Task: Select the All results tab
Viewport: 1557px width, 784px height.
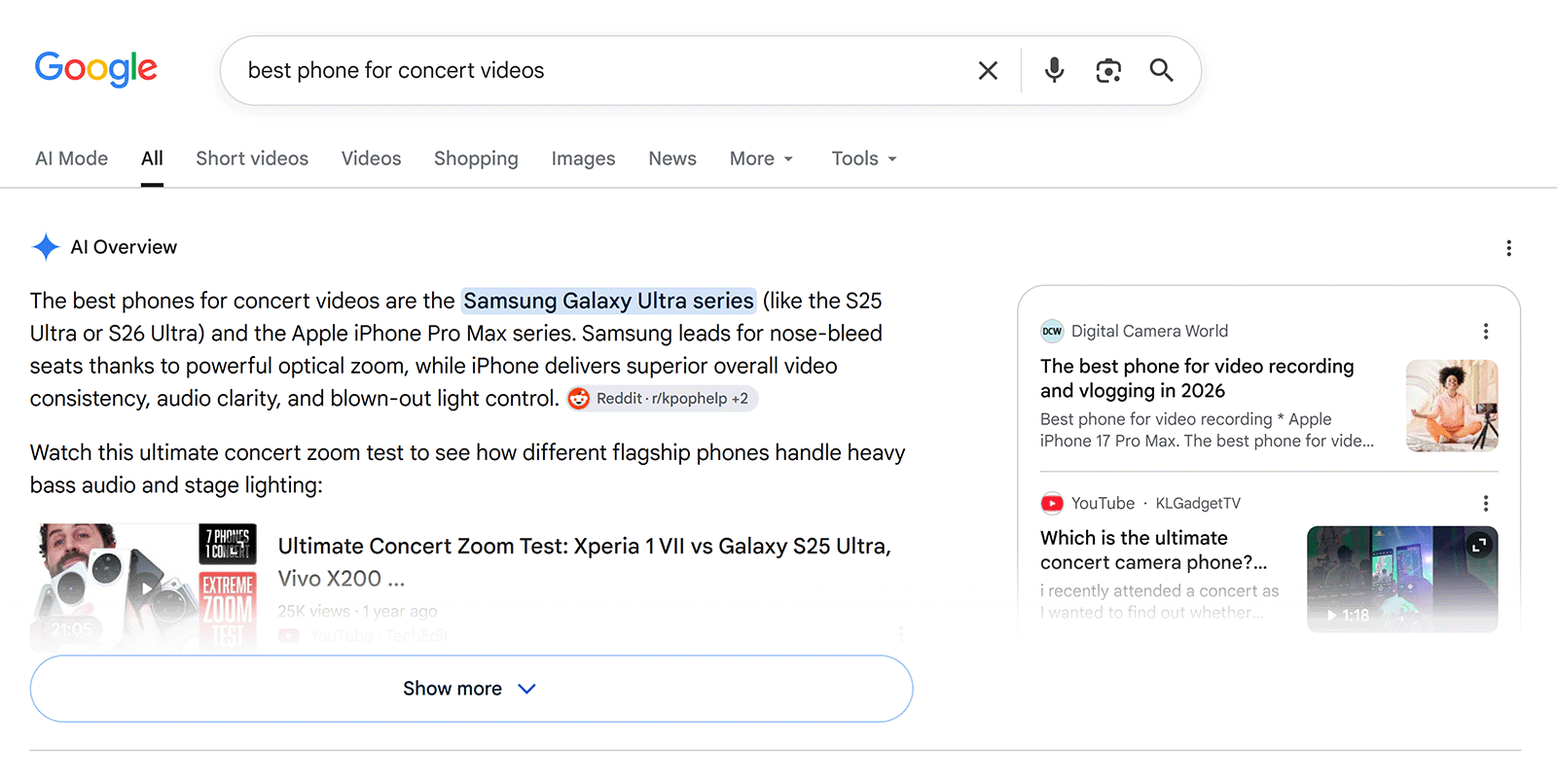Action: tap(152, 158)
